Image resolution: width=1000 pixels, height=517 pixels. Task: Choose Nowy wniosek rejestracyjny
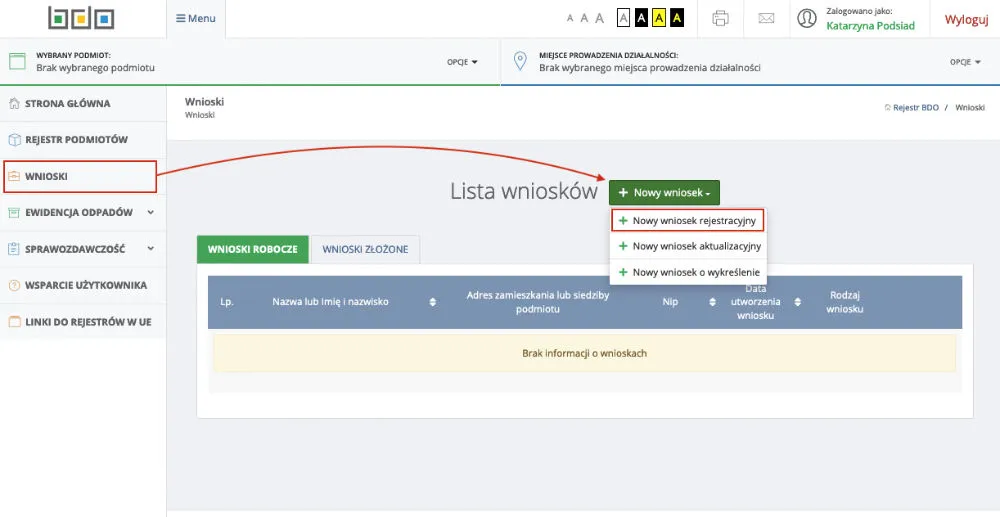(x=690, y=220)
